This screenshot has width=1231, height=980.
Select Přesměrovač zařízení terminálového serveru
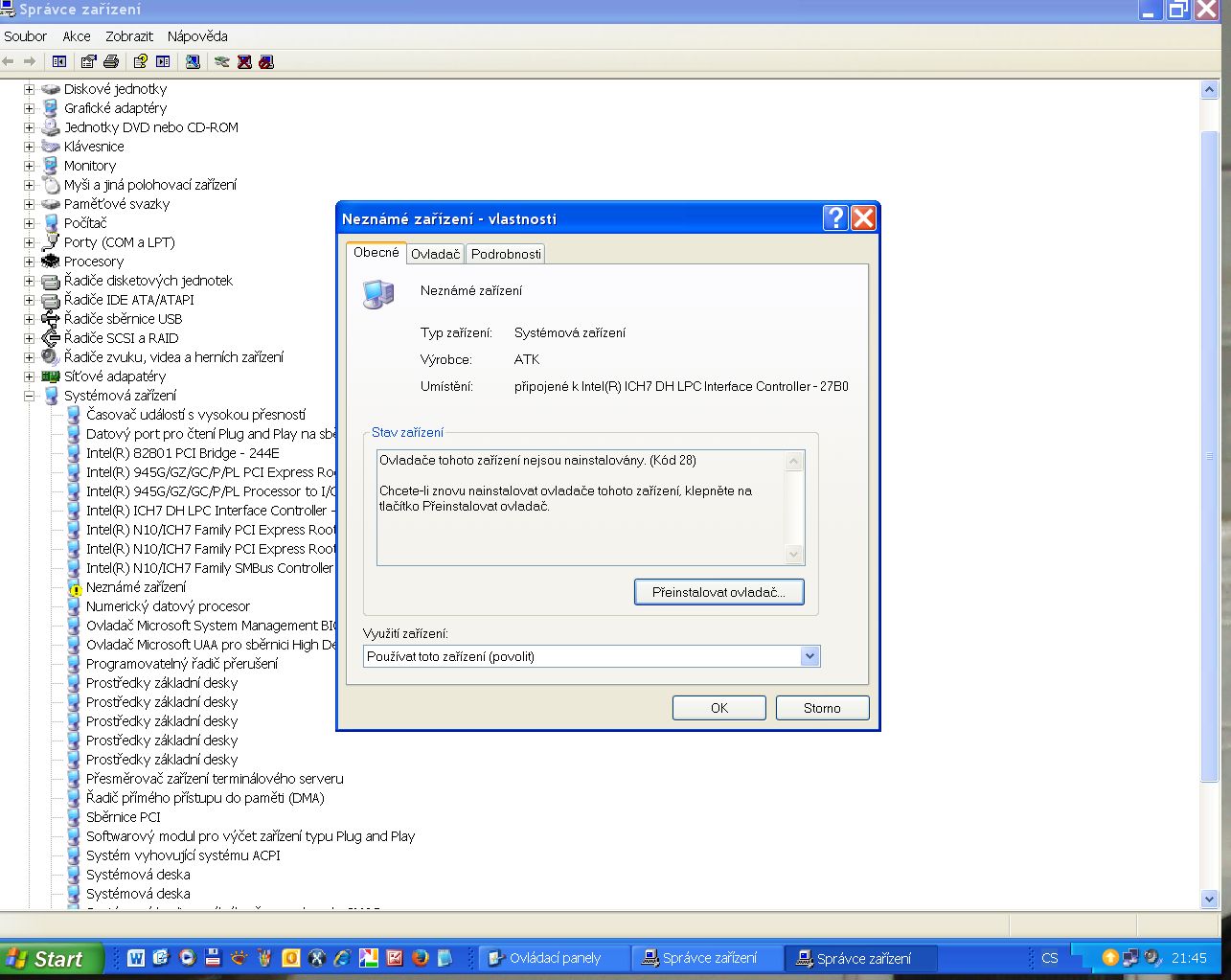point(215,779)
